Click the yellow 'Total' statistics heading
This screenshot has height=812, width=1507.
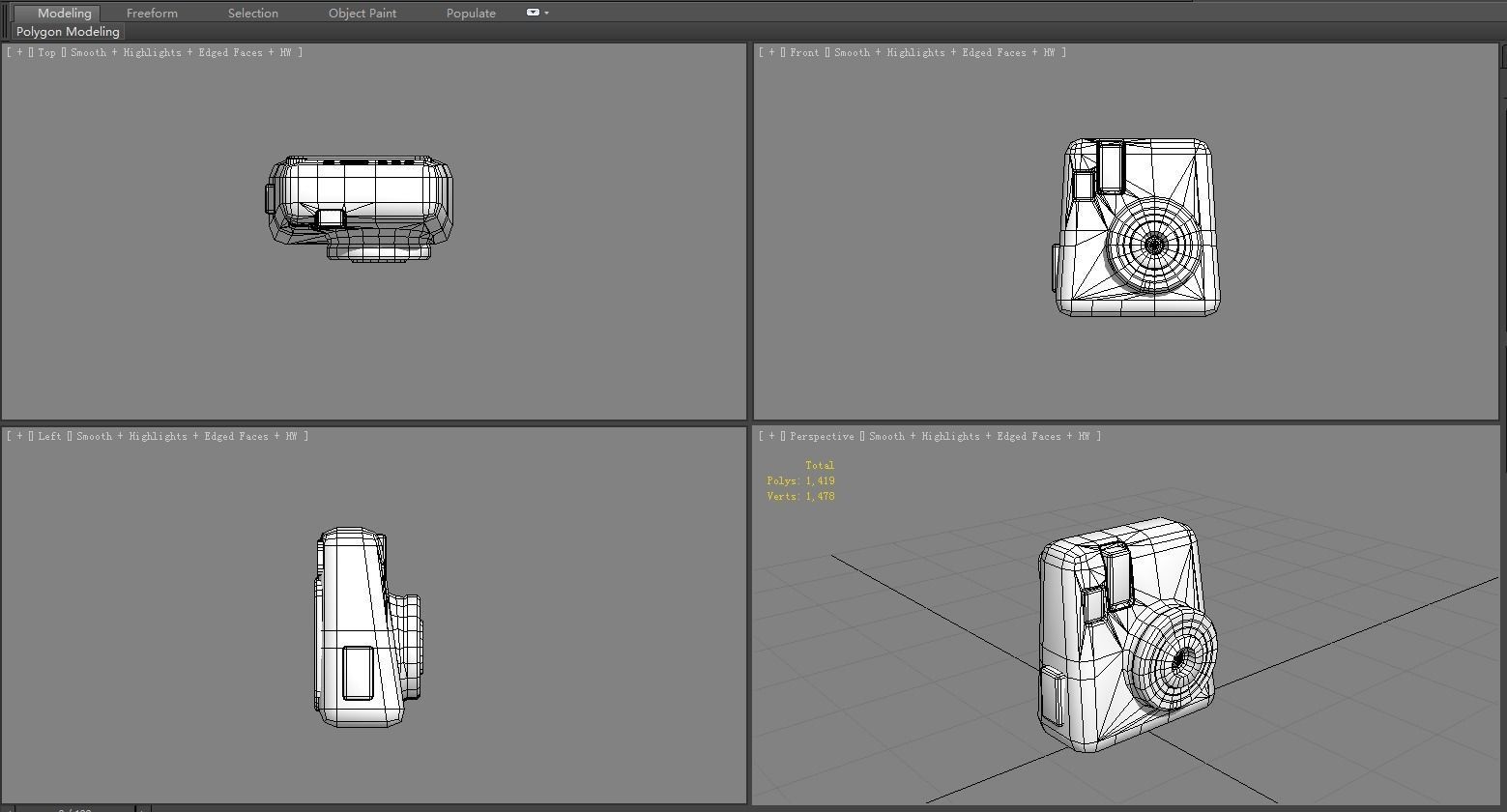pyautogui.click(x=820, y=465)
